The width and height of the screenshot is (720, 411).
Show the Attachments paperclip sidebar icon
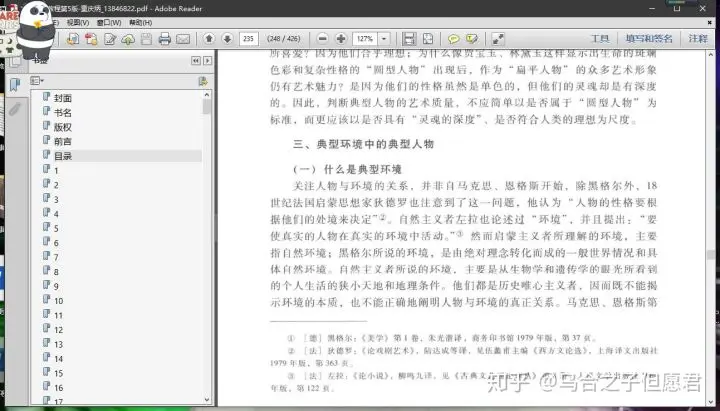click(x=15, y=109)
